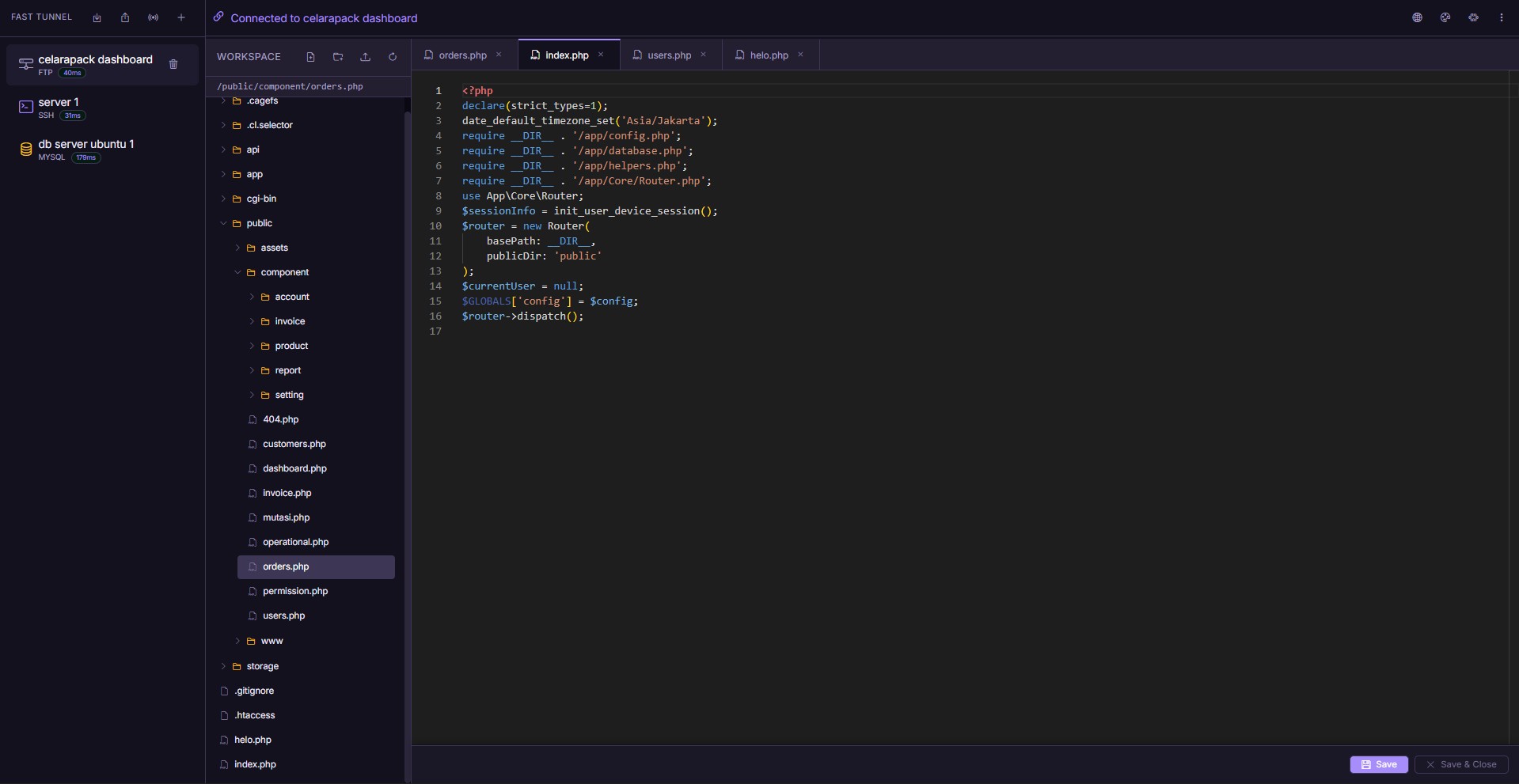Click the Save button
1519x784 pixels.
click(1379, 764)
